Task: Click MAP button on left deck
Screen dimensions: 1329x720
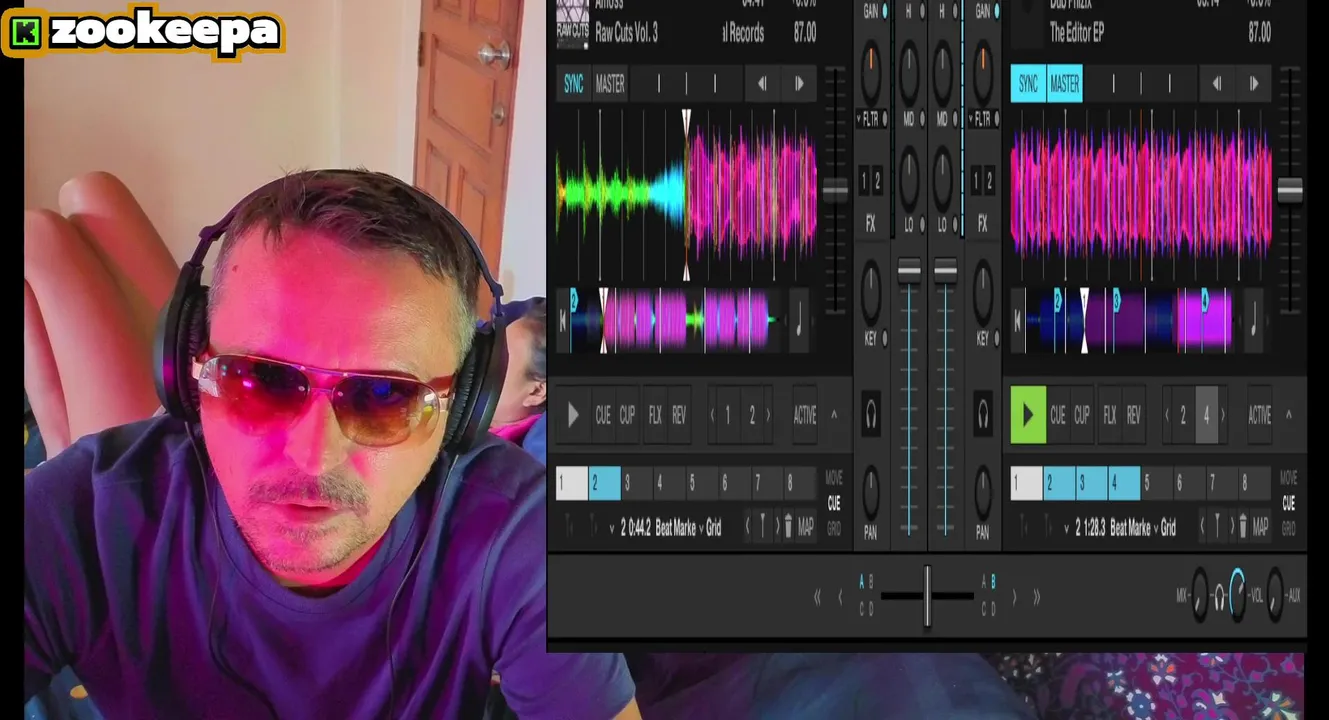Action: coord(806,526)
